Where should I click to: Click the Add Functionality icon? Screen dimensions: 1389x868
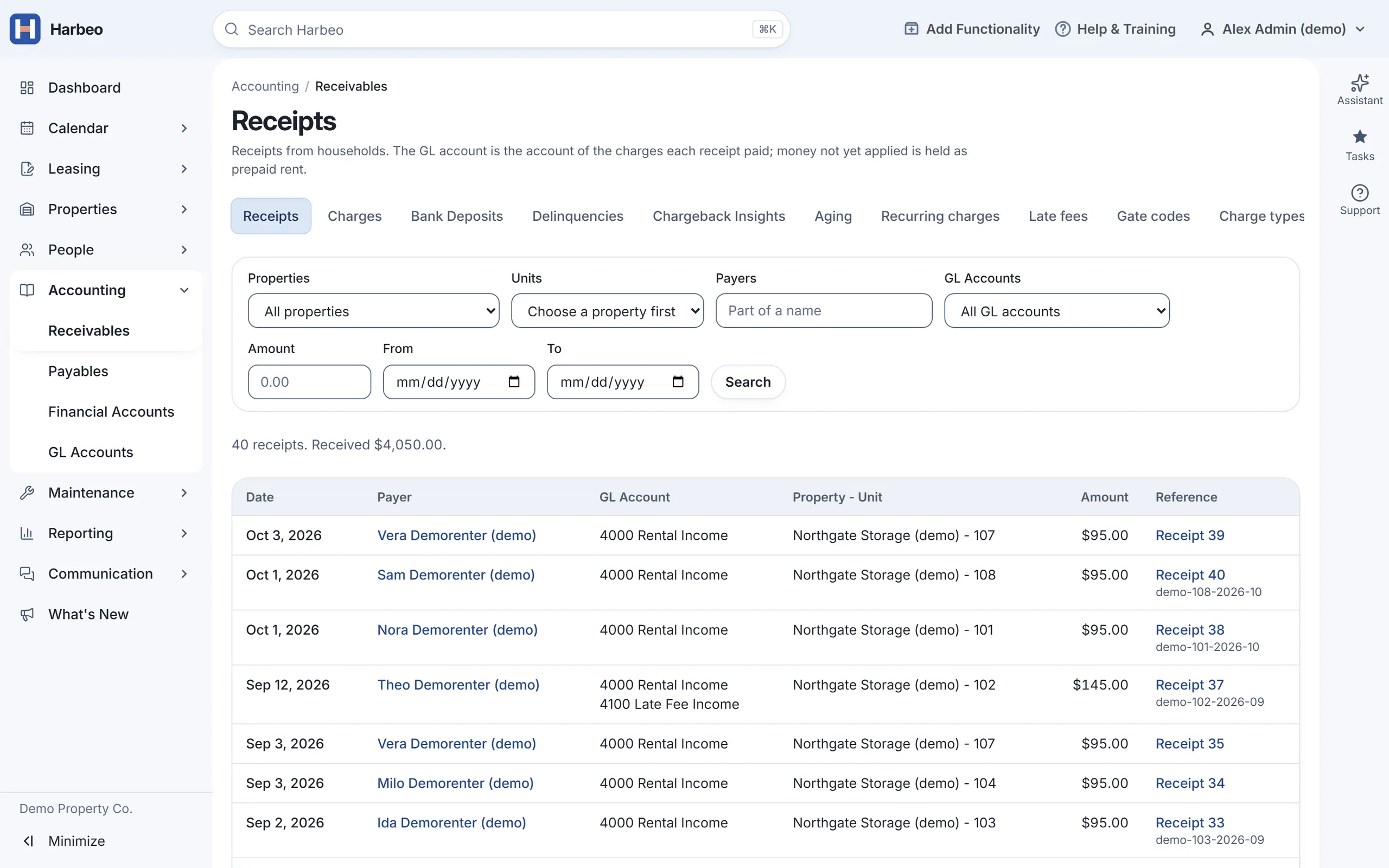tap(911, 29)
